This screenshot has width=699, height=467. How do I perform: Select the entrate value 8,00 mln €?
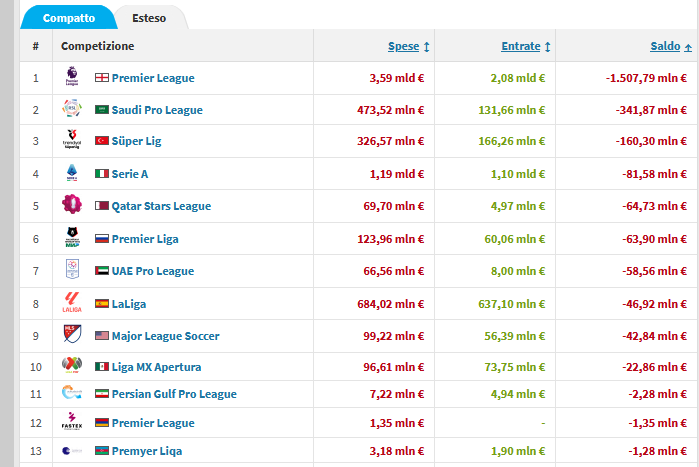point(518,271)
